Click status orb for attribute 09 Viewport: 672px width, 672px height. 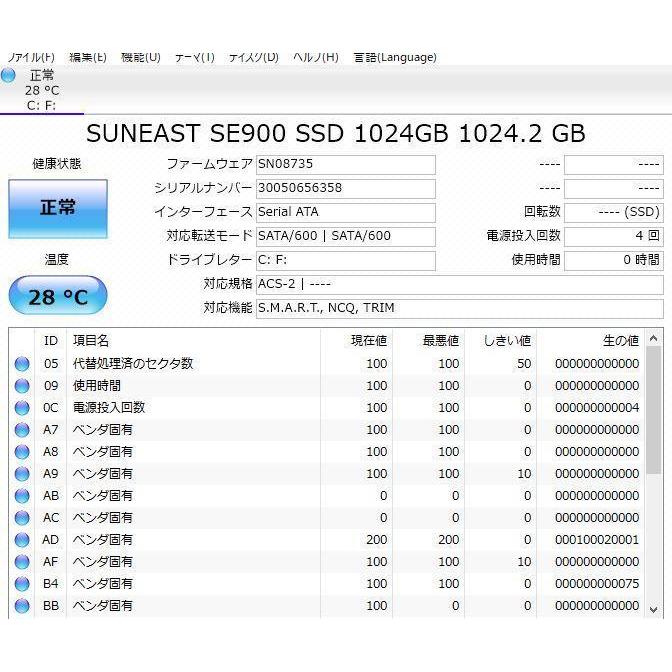point(22,386)
